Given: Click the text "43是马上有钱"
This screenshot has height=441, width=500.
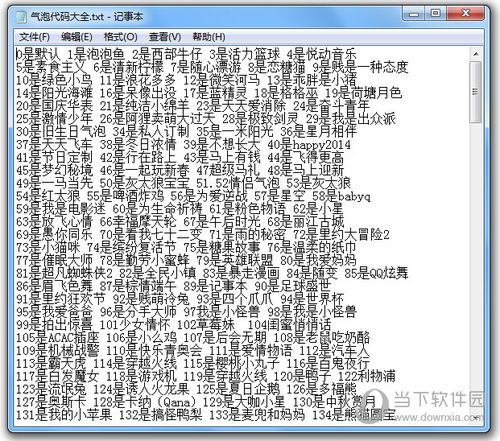Looking at the screenshot, I should [x=222, y=157].
